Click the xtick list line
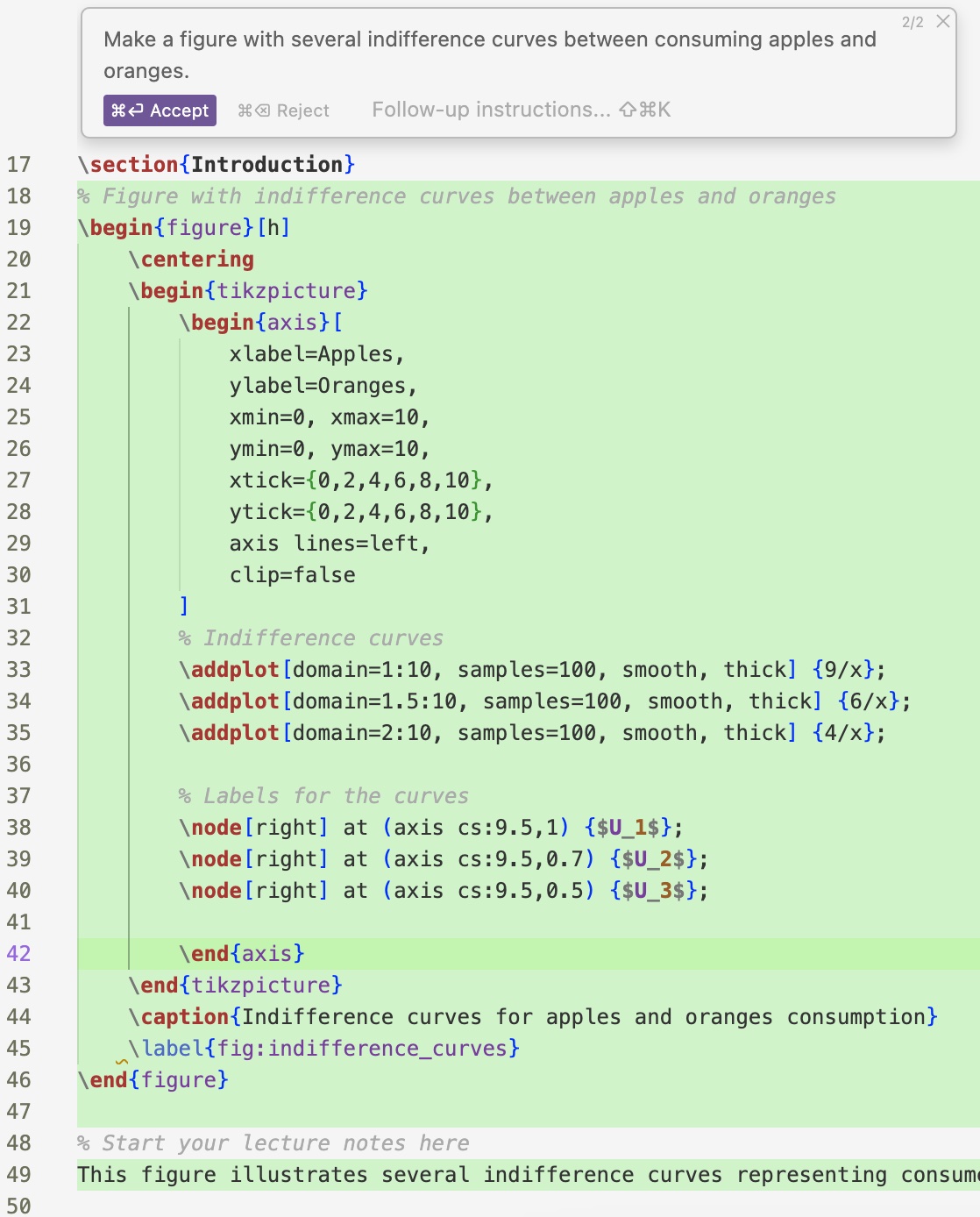 361,480
